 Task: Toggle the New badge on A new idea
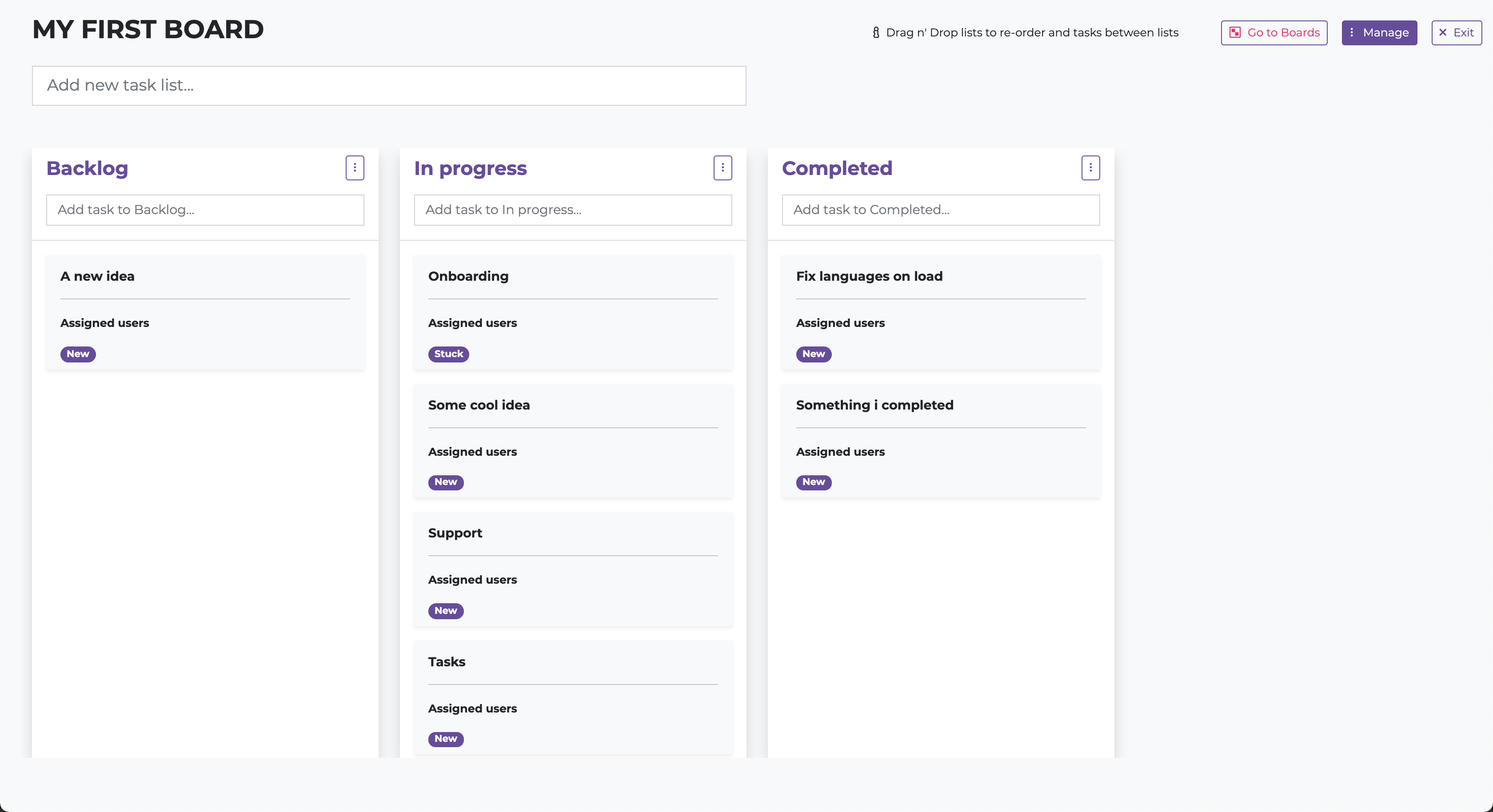78,354
